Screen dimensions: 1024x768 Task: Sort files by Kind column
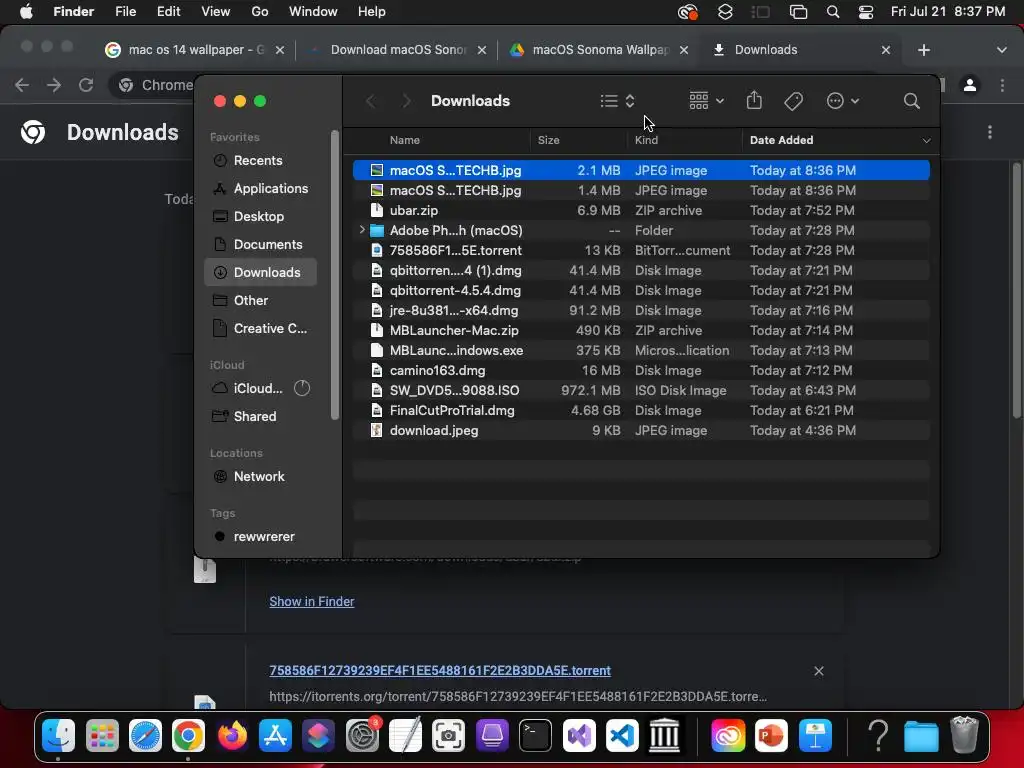[x=647, y=140]
